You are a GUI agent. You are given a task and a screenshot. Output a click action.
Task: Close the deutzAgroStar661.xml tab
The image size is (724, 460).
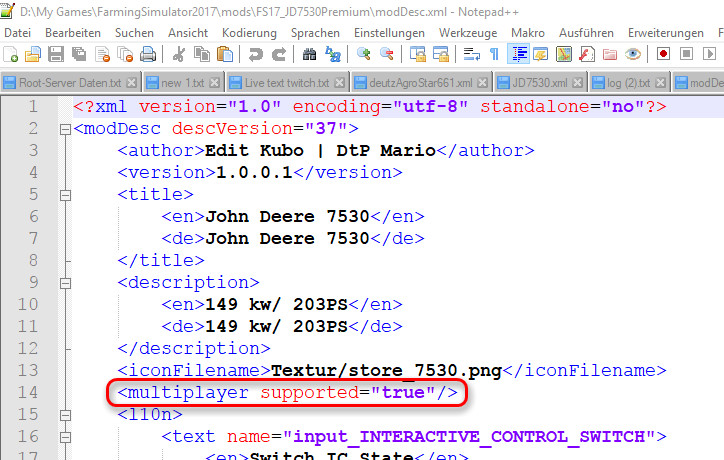click(483, 83)
